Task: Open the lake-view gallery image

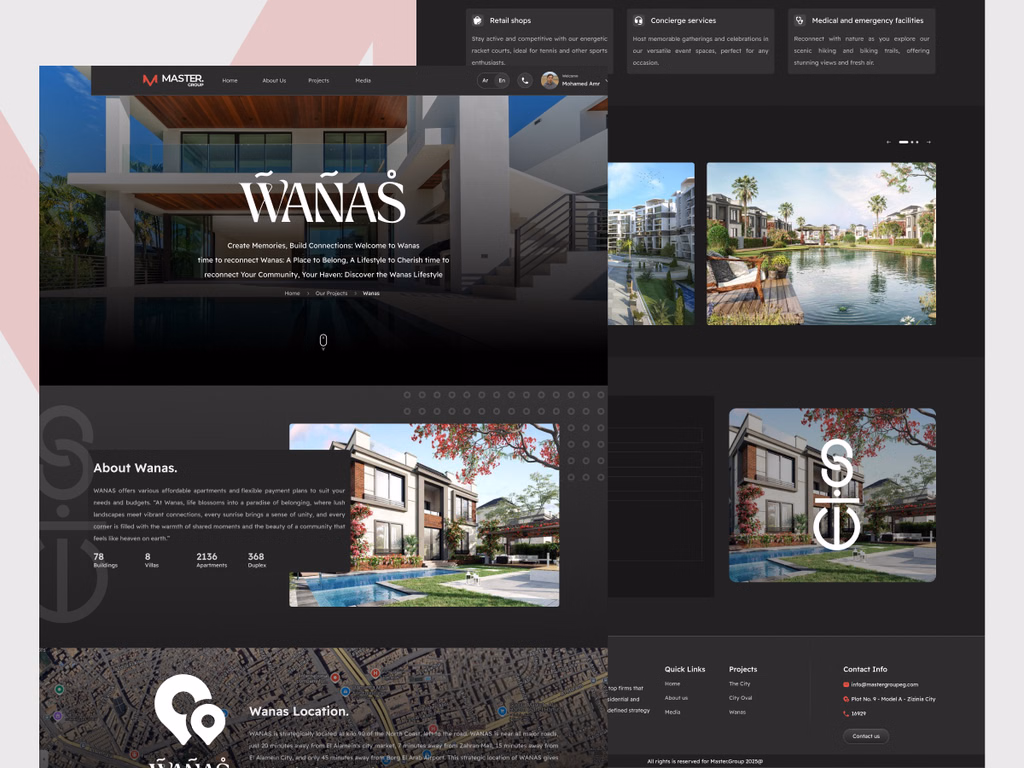Action: tap(821, 244)
